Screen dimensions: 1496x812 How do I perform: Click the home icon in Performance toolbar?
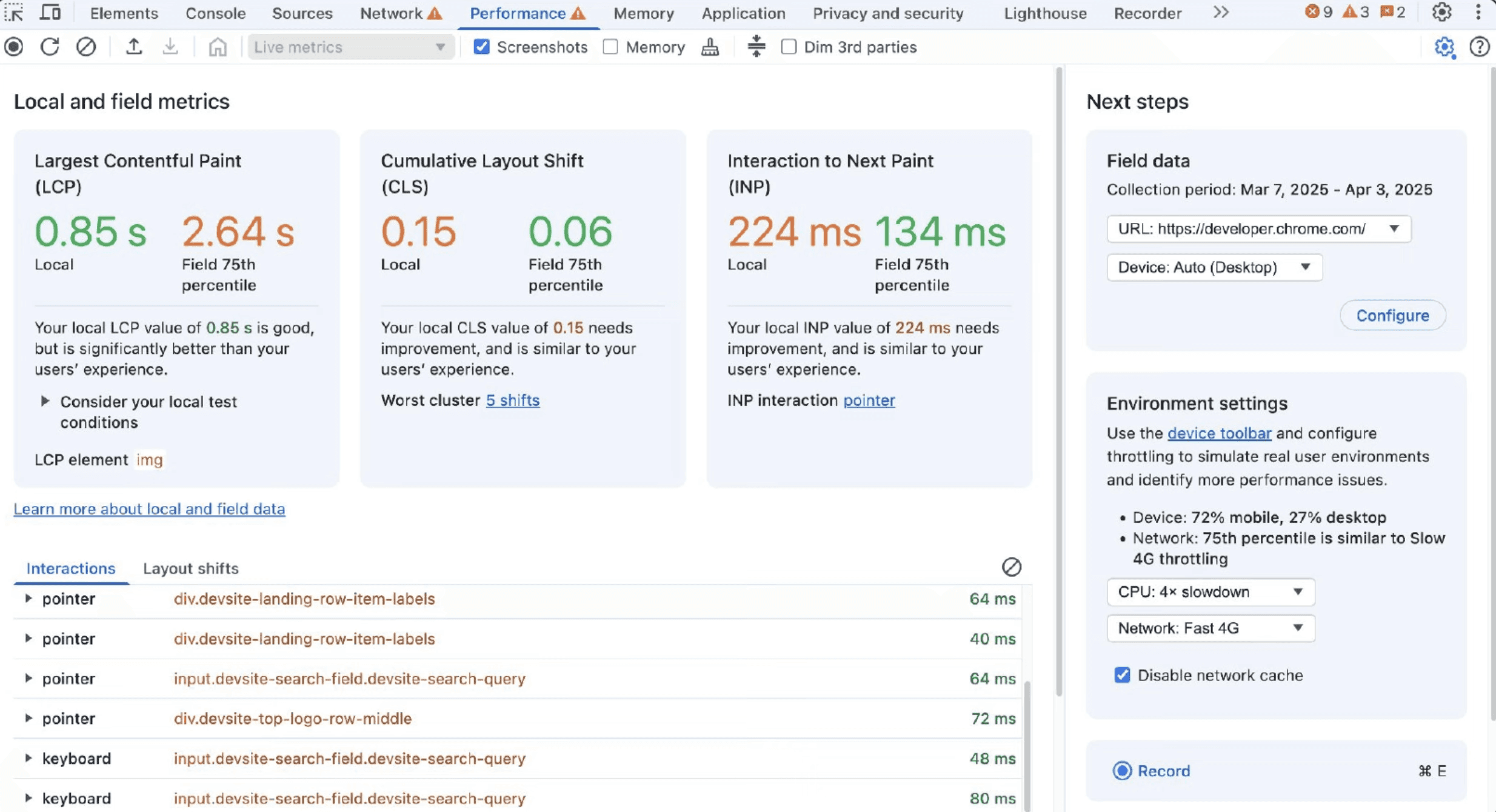[x=217, y=47]
